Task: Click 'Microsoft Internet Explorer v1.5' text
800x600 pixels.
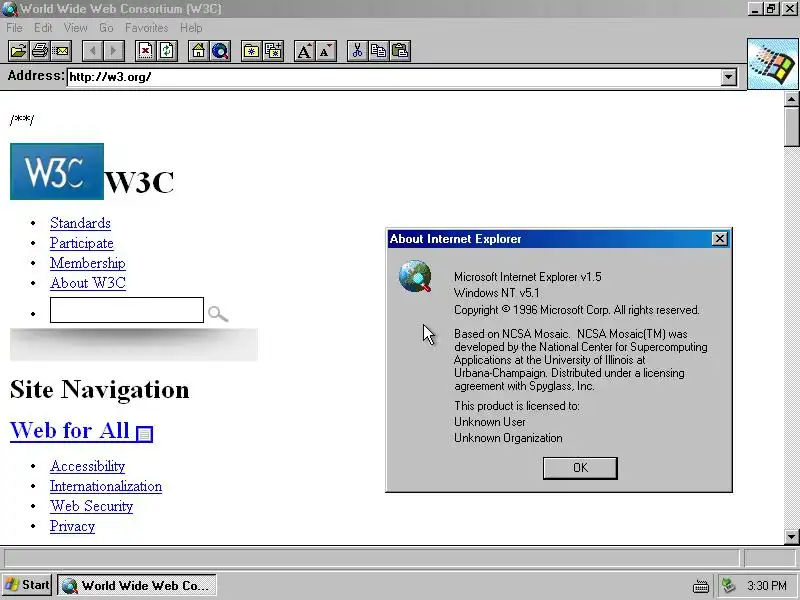Action: pos(528,277)
